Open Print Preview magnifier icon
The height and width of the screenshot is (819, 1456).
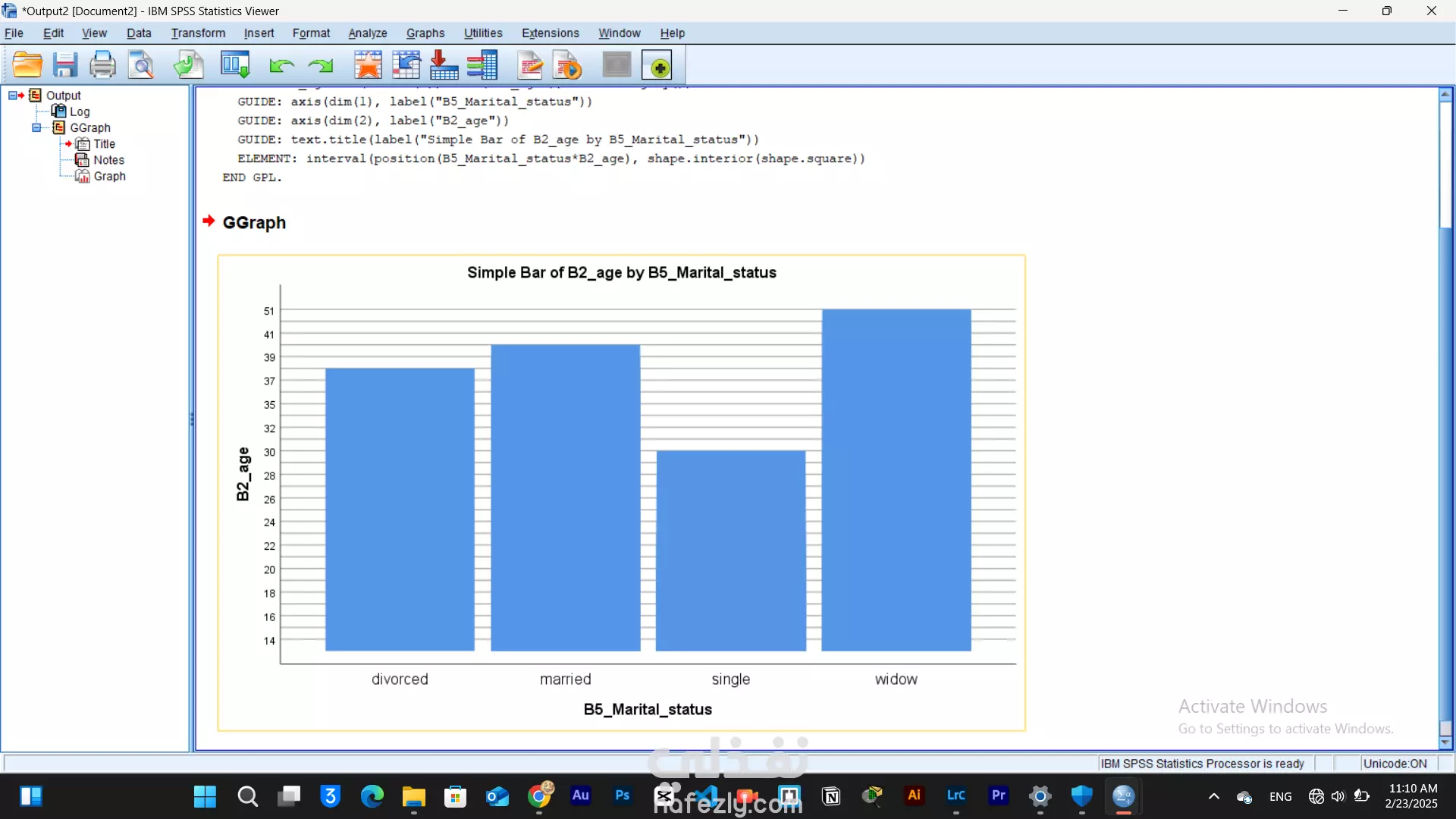point(141,65)
